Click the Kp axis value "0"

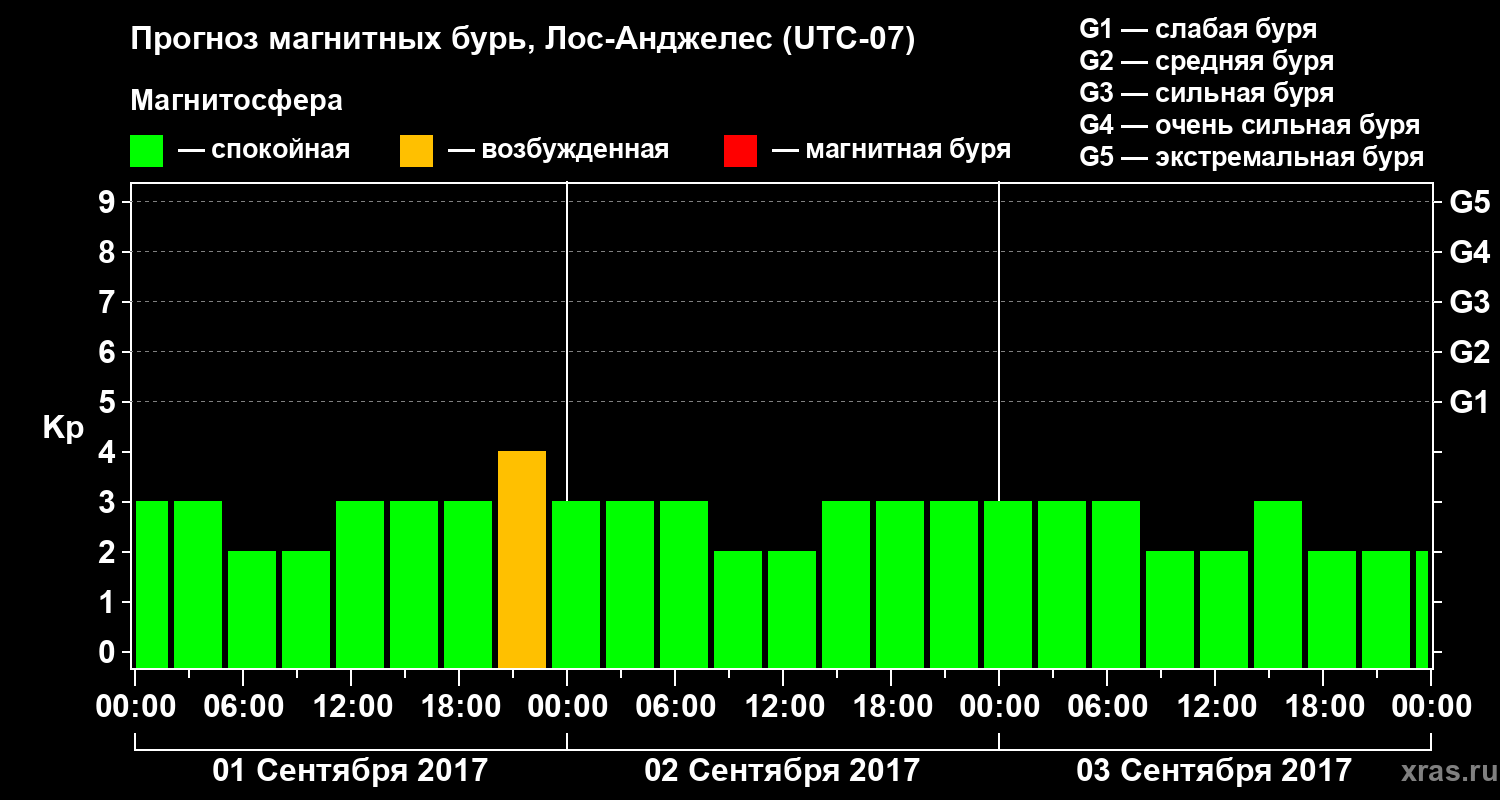pos(109,653)
